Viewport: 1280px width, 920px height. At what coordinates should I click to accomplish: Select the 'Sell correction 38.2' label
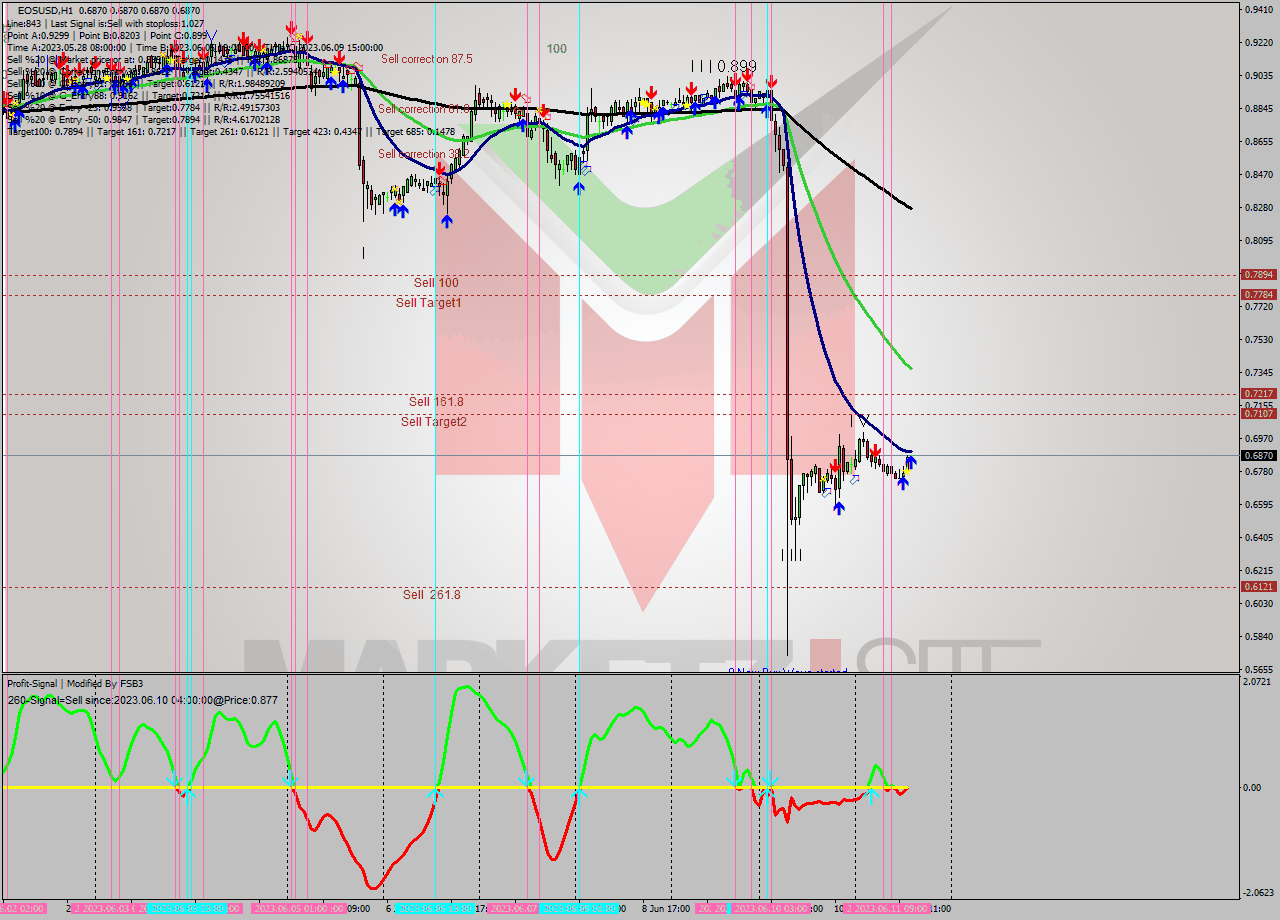pyautogui.click(x=422, y=154)
